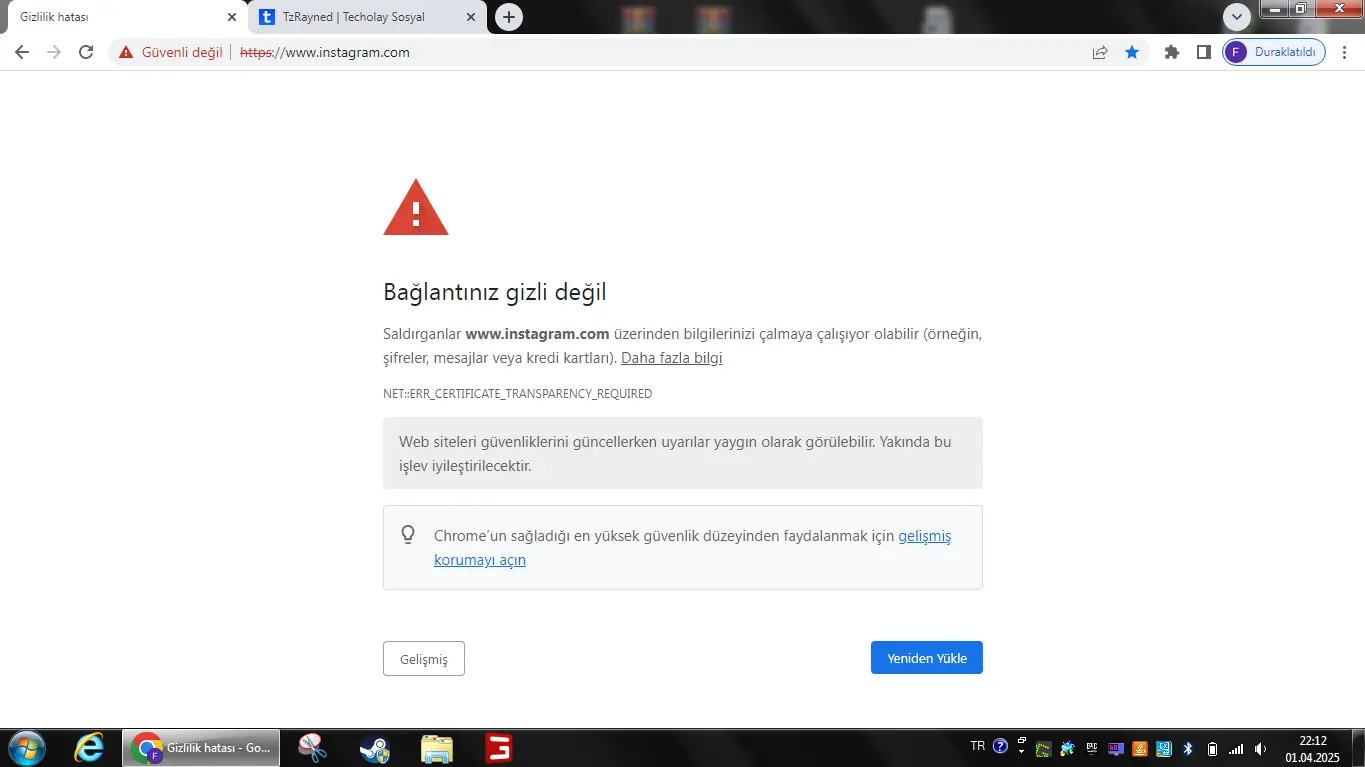
Task: Open the Windows Start menu
Action: pos(25,748)
